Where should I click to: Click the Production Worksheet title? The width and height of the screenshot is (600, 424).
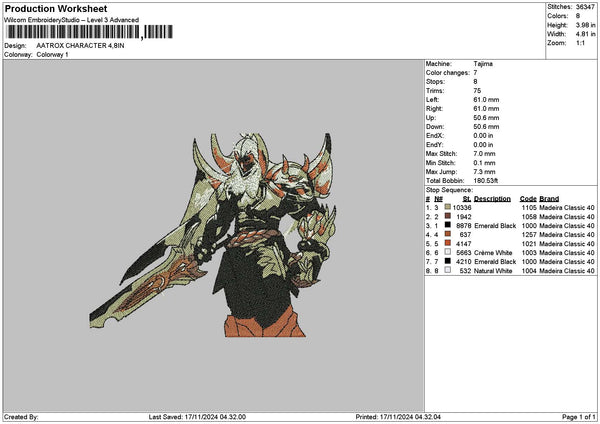(x=50, y=8)
